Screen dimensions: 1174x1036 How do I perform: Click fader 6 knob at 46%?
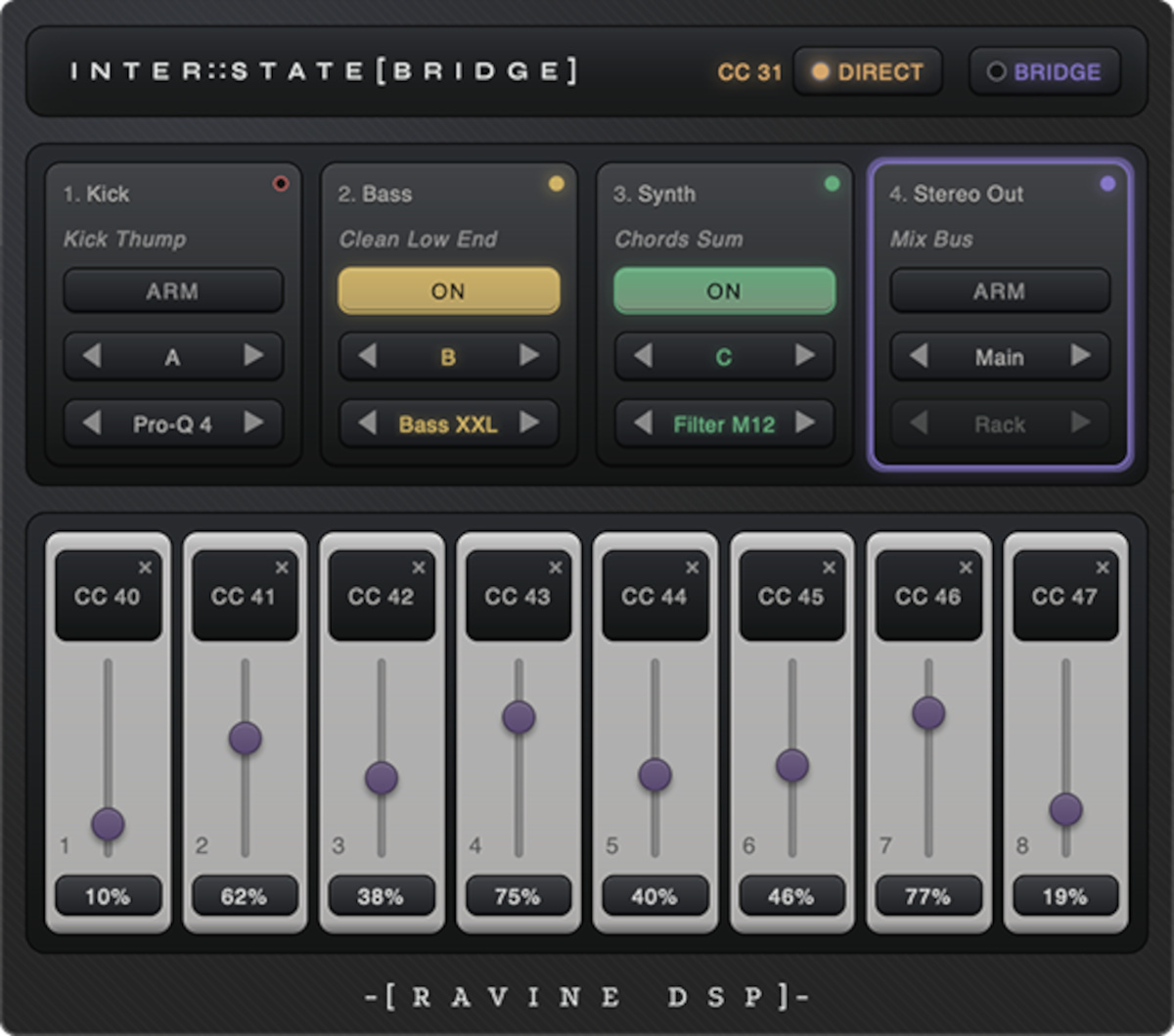tap(792, 764)
